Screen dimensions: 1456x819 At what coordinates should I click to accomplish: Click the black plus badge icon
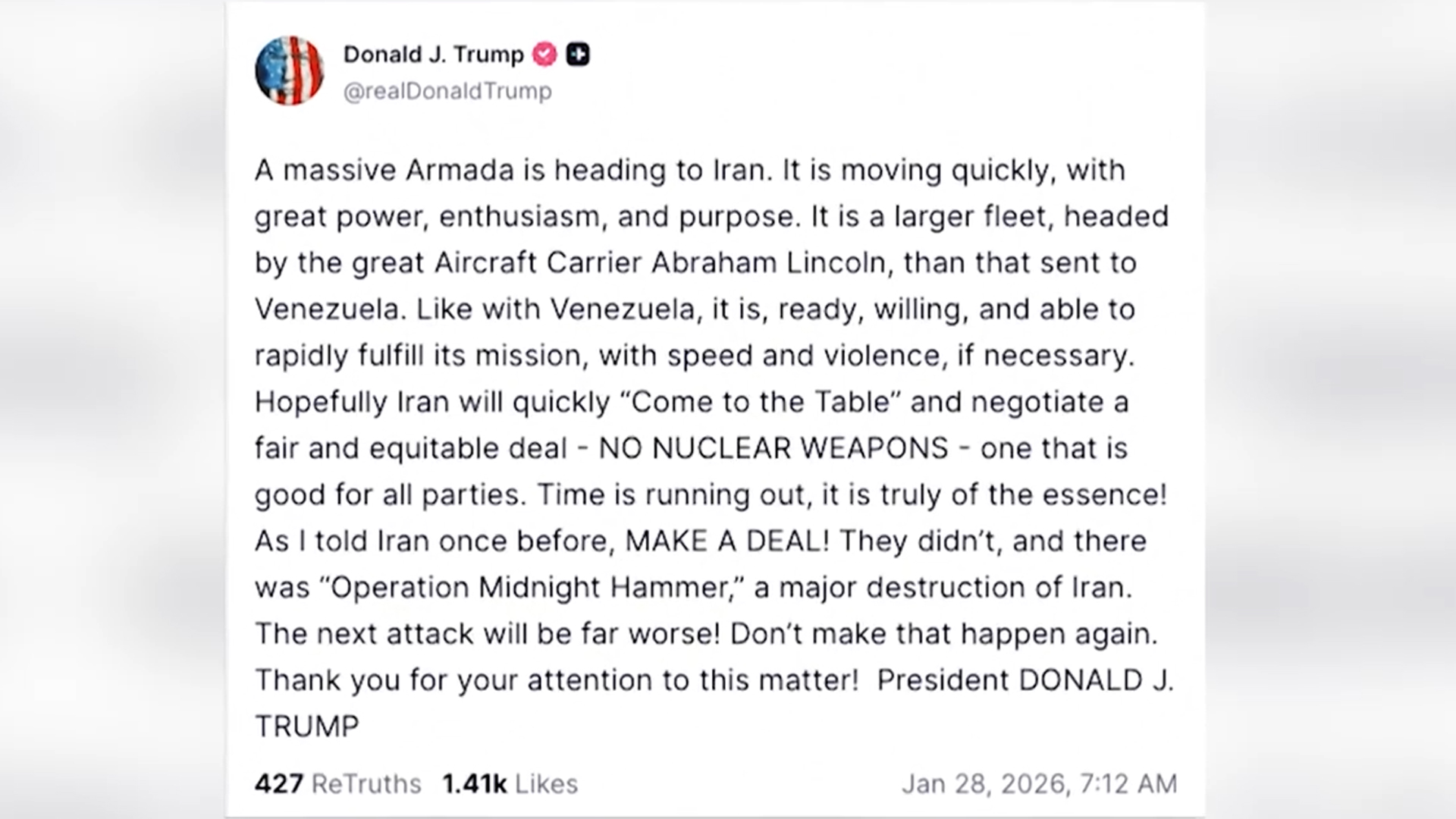[578, 55]
